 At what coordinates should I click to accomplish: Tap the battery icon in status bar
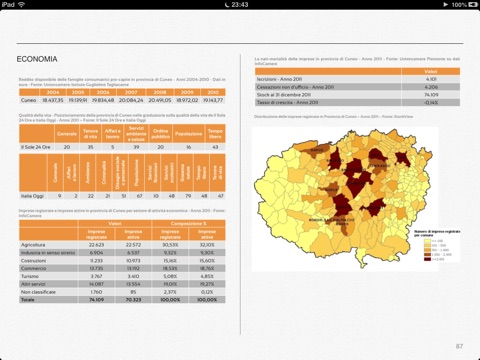pyautogui.click(x=473, y=5)
